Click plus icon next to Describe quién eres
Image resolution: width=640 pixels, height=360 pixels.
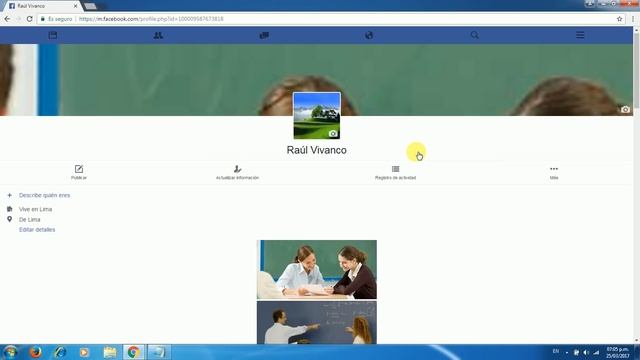9,195
